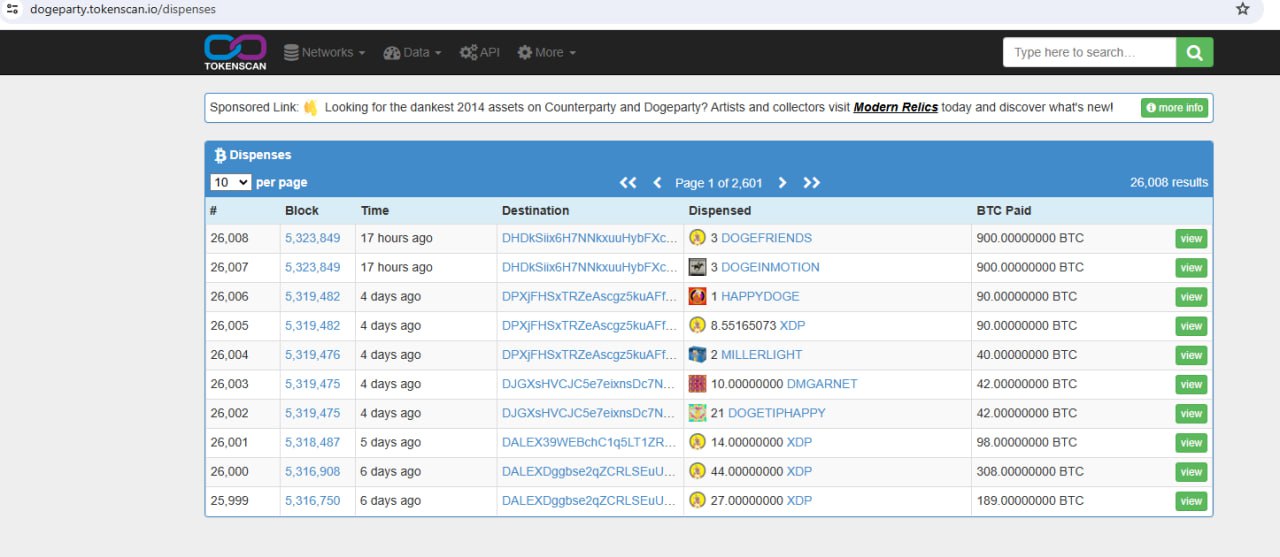Open destination address in row 26,008
Screen dimensions: 1280x557
589,238
